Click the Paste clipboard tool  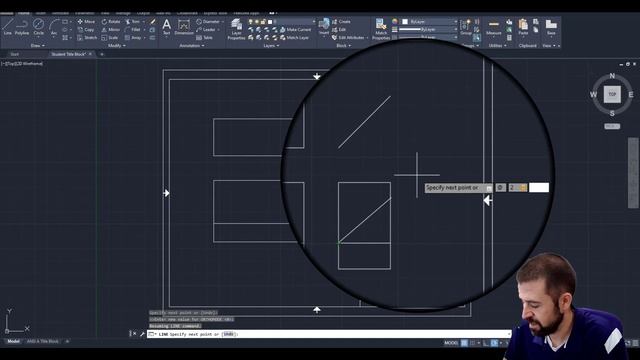pos(523,27)
